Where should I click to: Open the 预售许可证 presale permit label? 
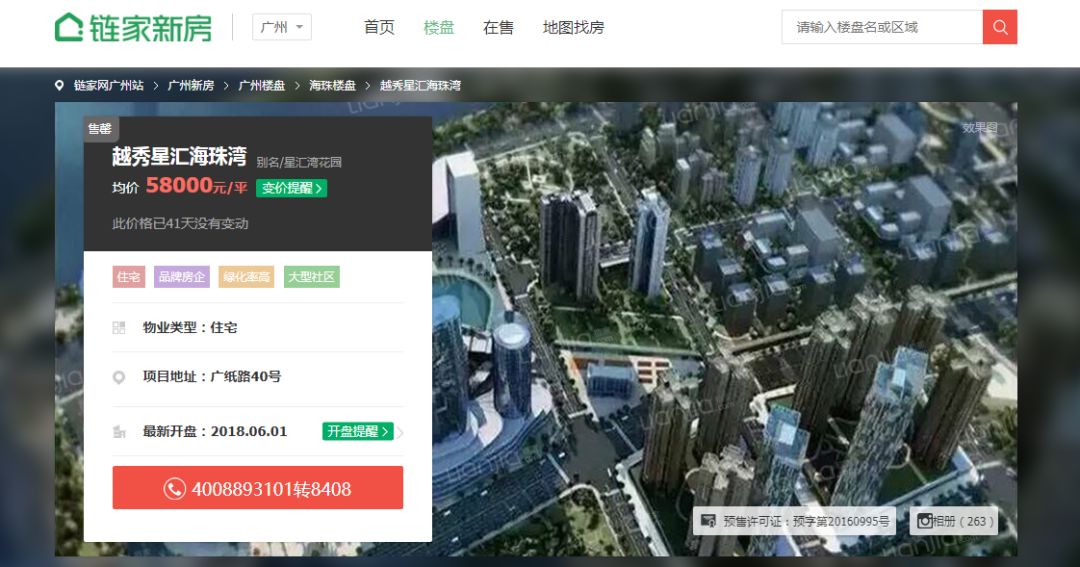(794, 522)
